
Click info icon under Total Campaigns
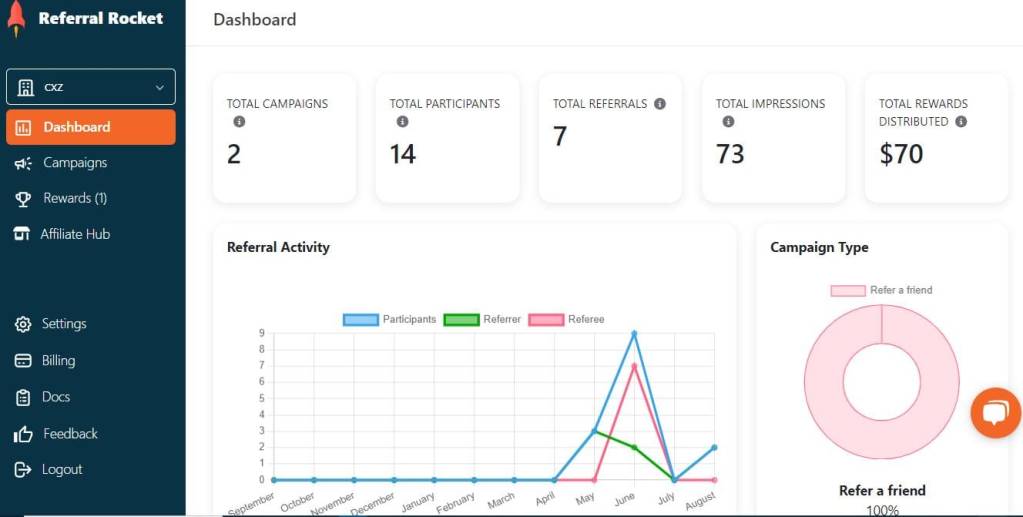pos(239,121)
